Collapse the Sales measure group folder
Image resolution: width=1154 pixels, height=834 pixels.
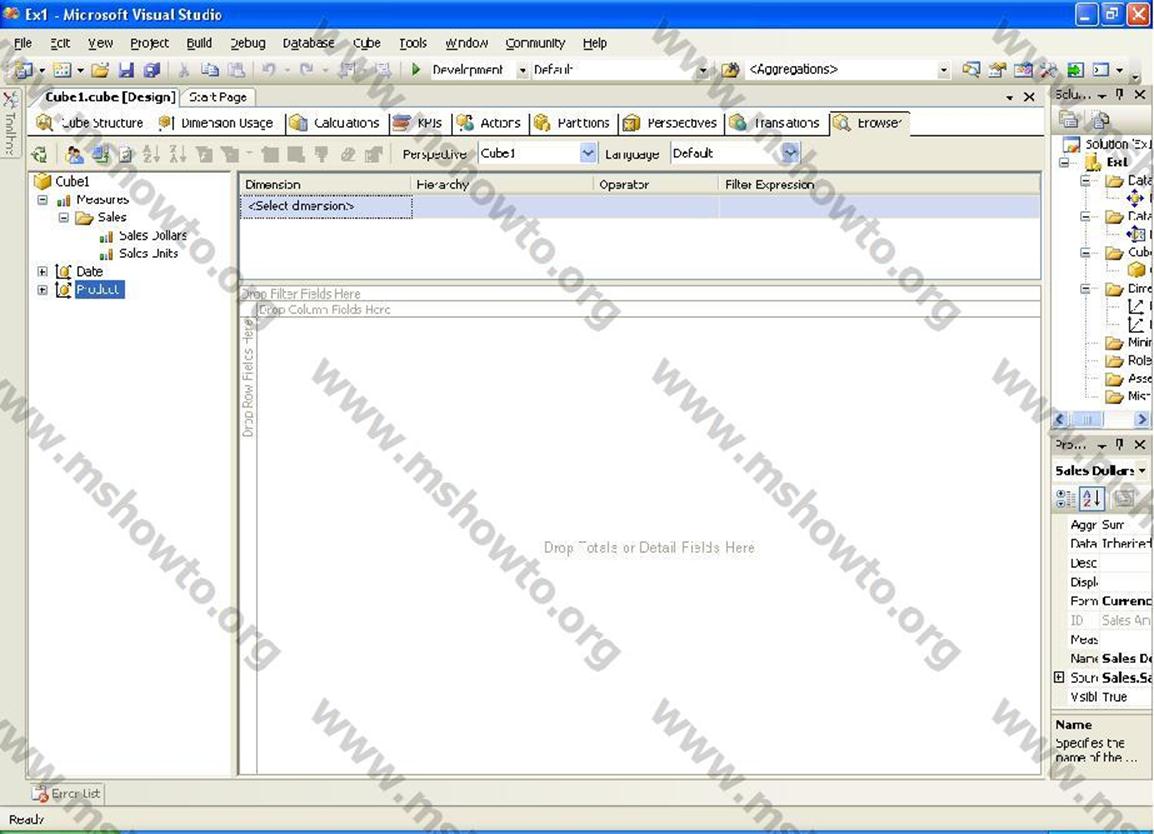(x=64, y=217)
